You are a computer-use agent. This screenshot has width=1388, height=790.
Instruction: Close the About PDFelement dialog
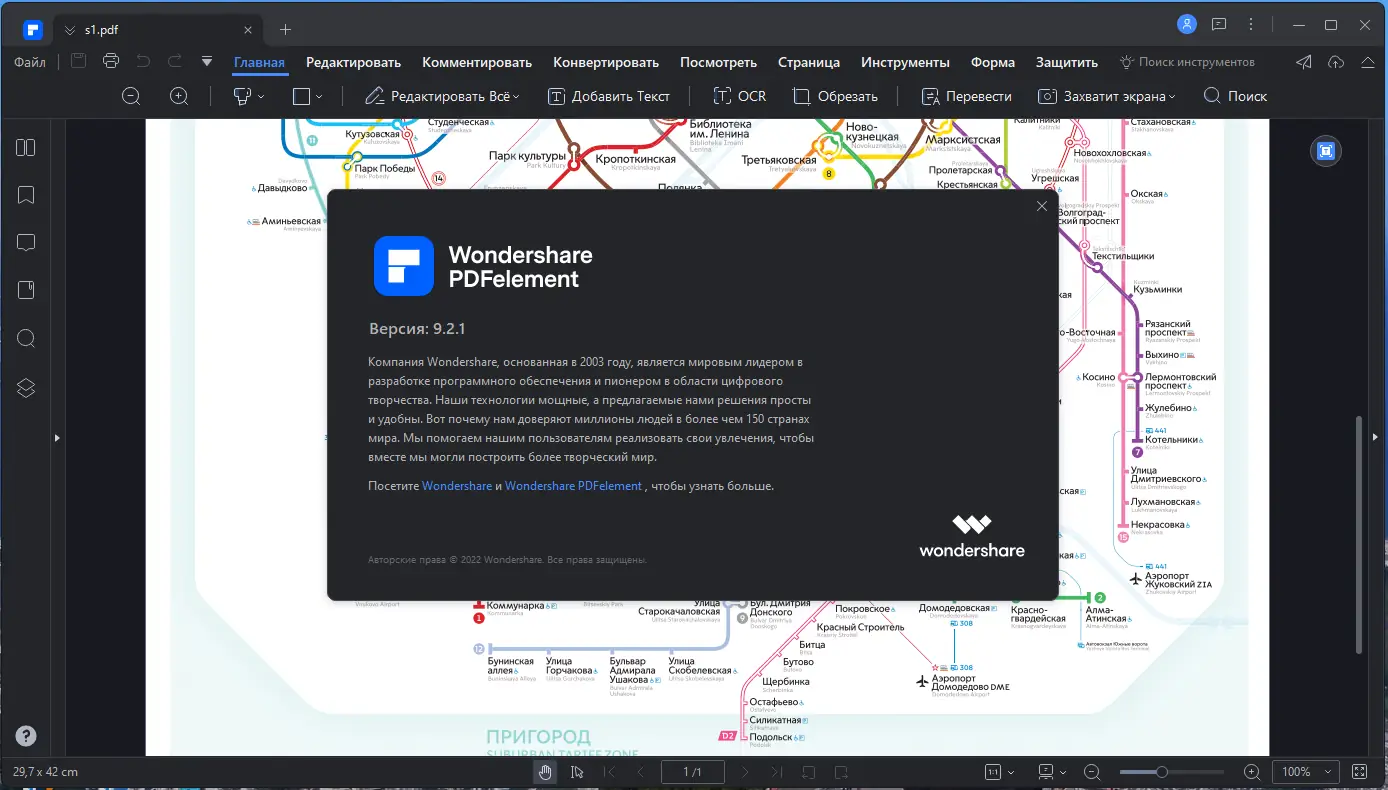tap(1041, 206)
